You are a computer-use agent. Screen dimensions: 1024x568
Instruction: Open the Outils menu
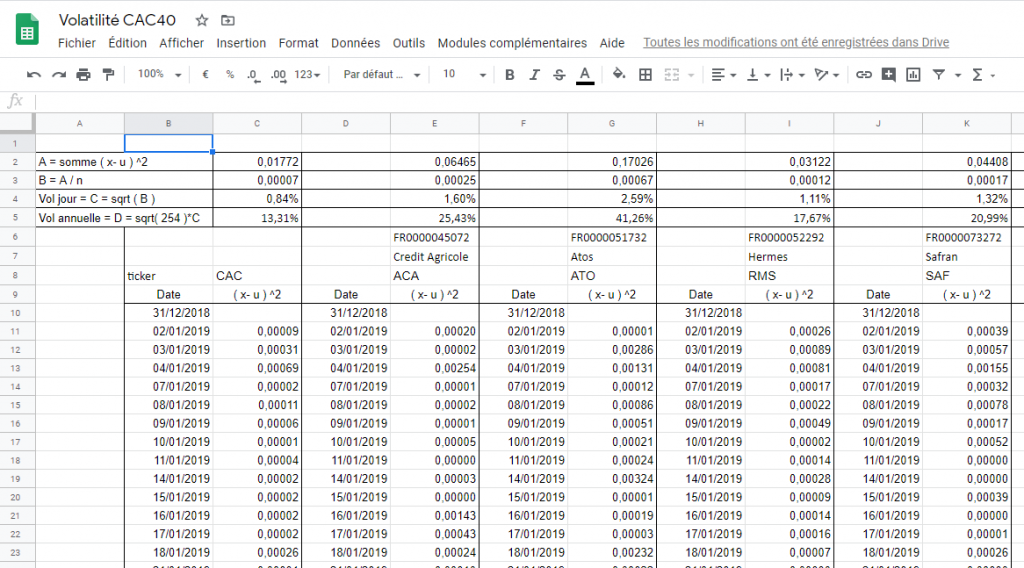pyautogui.click(x=409, y=43)
